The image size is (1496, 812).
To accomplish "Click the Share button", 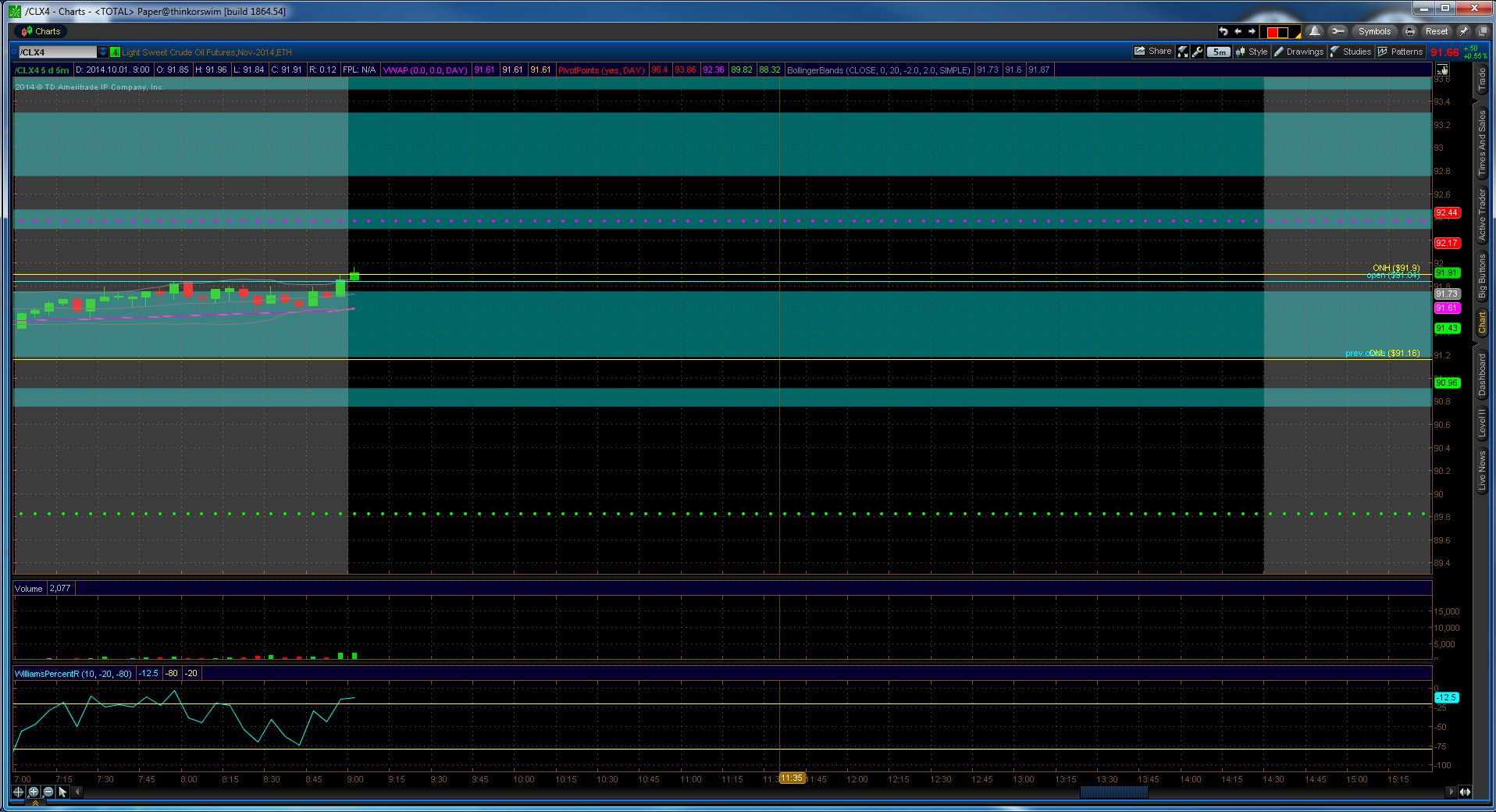I will [1154, 52].
